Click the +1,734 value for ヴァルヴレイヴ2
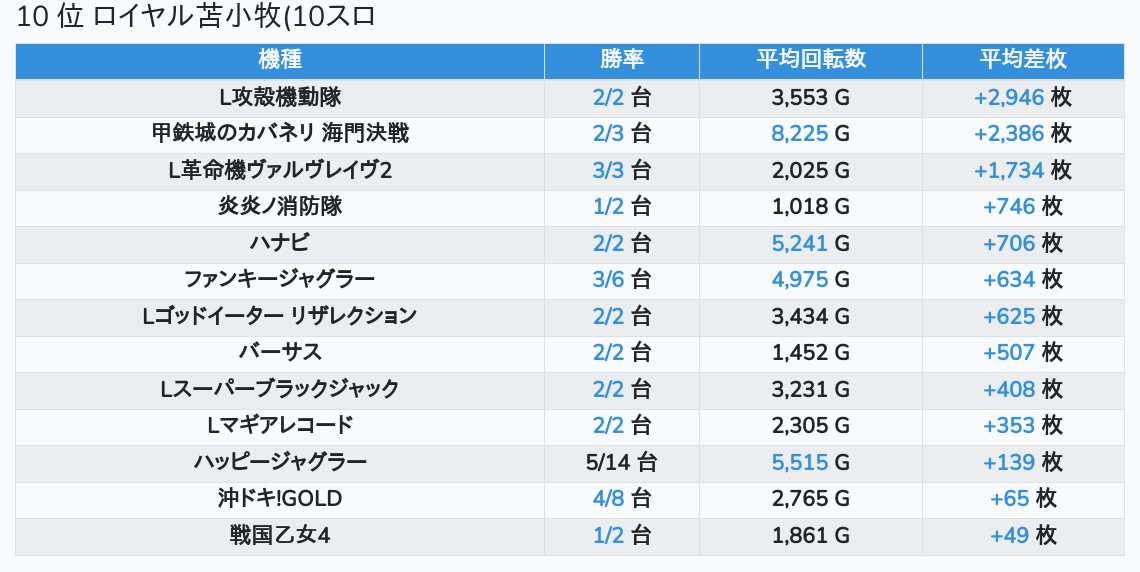 coord(1009,170)
